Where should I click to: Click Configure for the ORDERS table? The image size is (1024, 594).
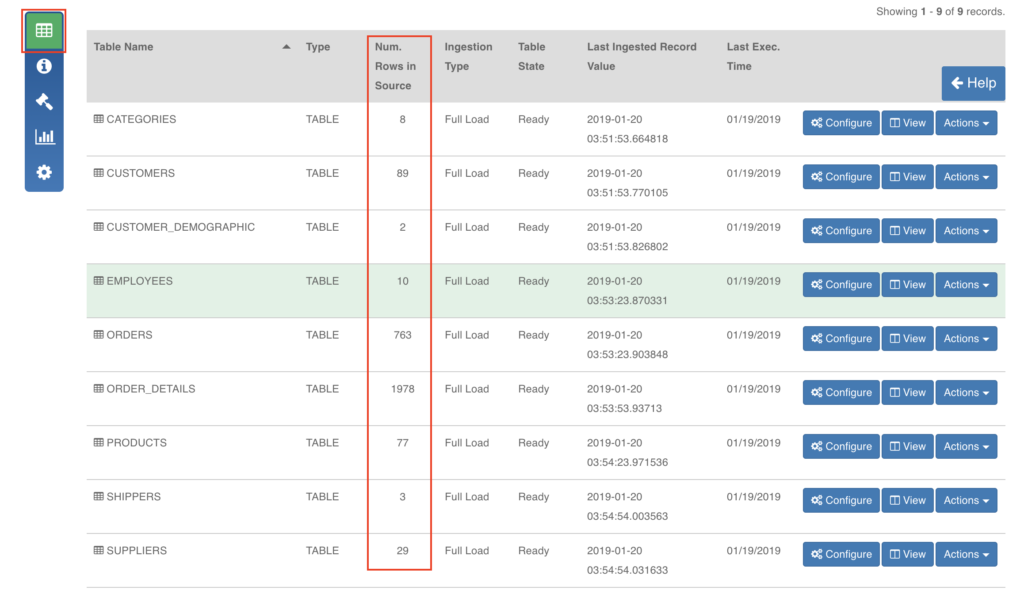[x=841, y=339]
